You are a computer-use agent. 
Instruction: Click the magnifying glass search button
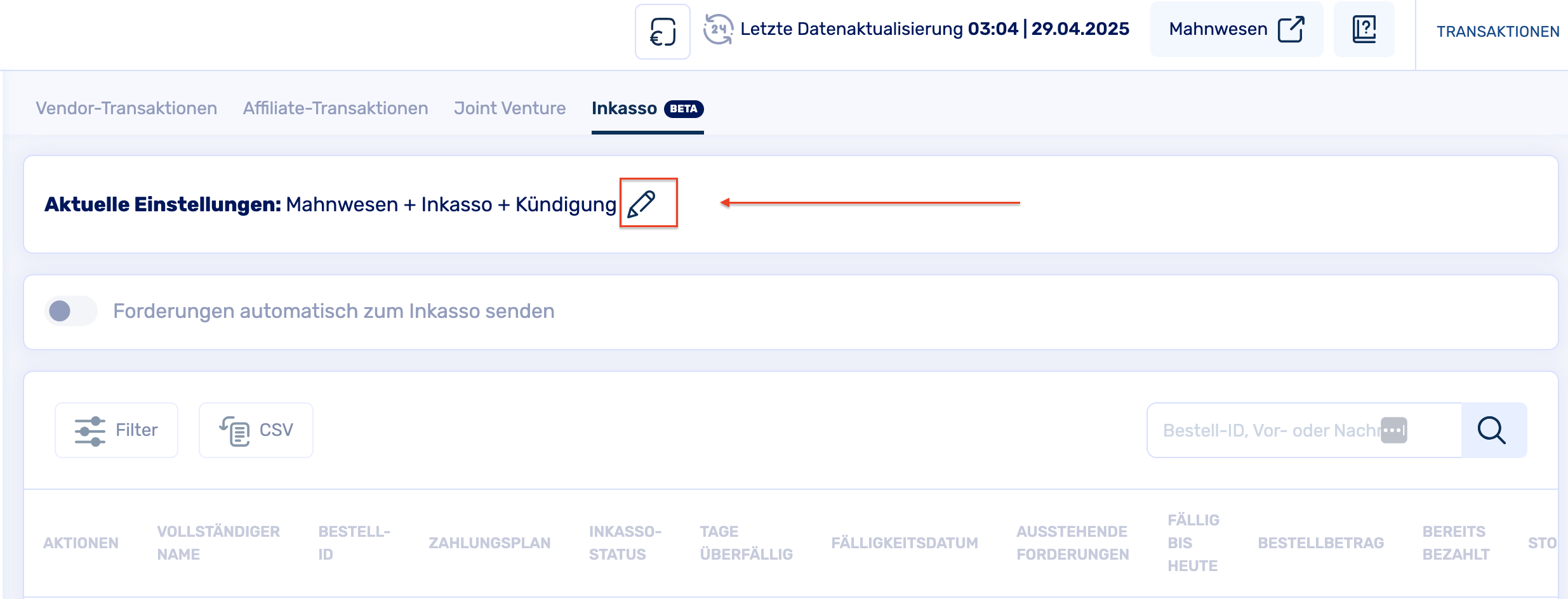pyautogui.click(x=1492, y=430)
